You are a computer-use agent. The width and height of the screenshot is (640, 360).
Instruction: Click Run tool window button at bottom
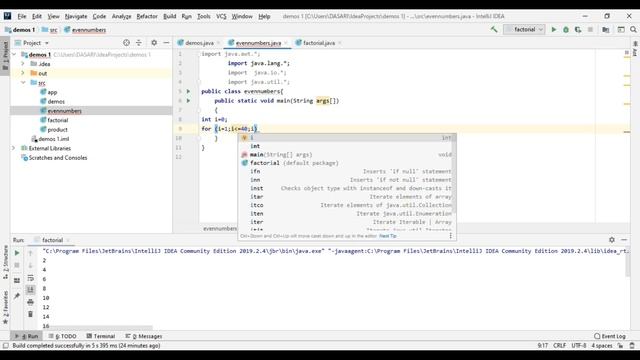[26, 336]
